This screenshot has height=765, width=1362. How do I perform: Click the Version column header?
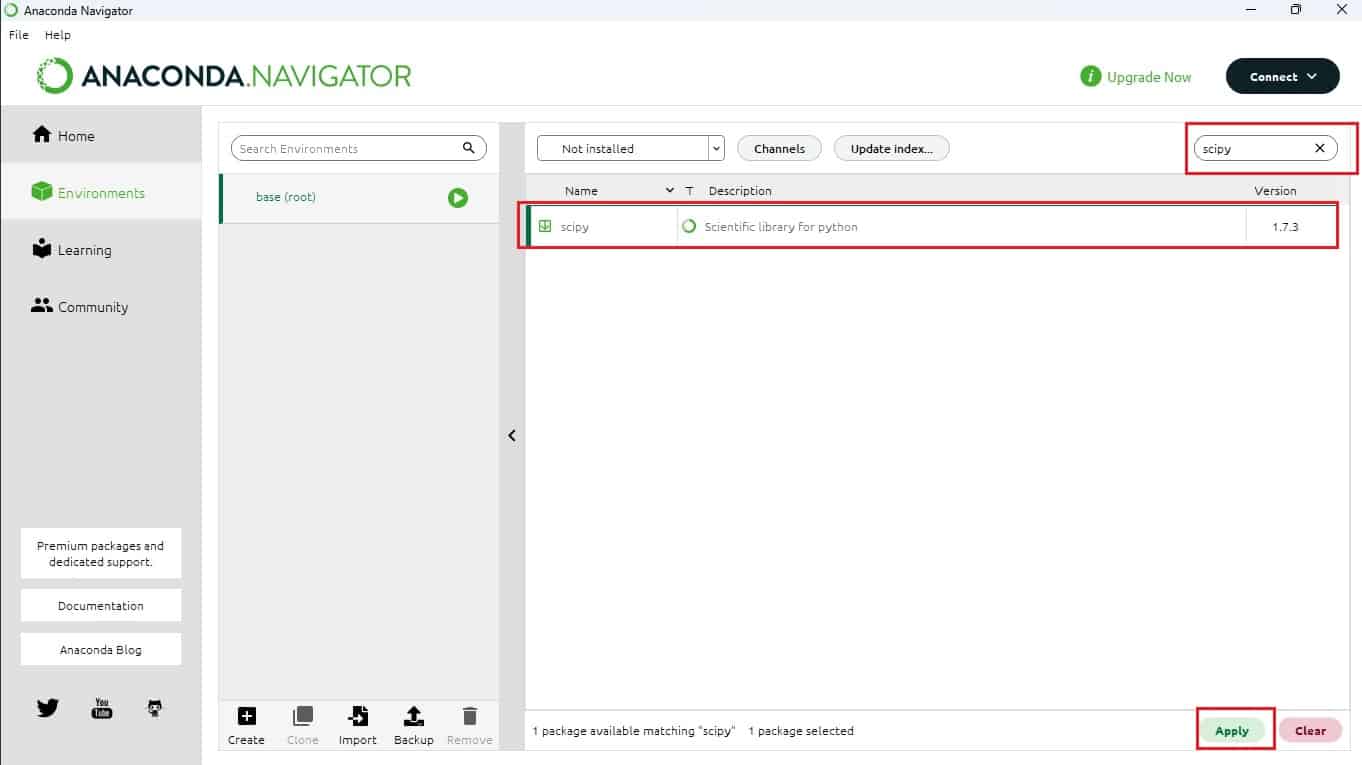click(x=1275, y=191)
